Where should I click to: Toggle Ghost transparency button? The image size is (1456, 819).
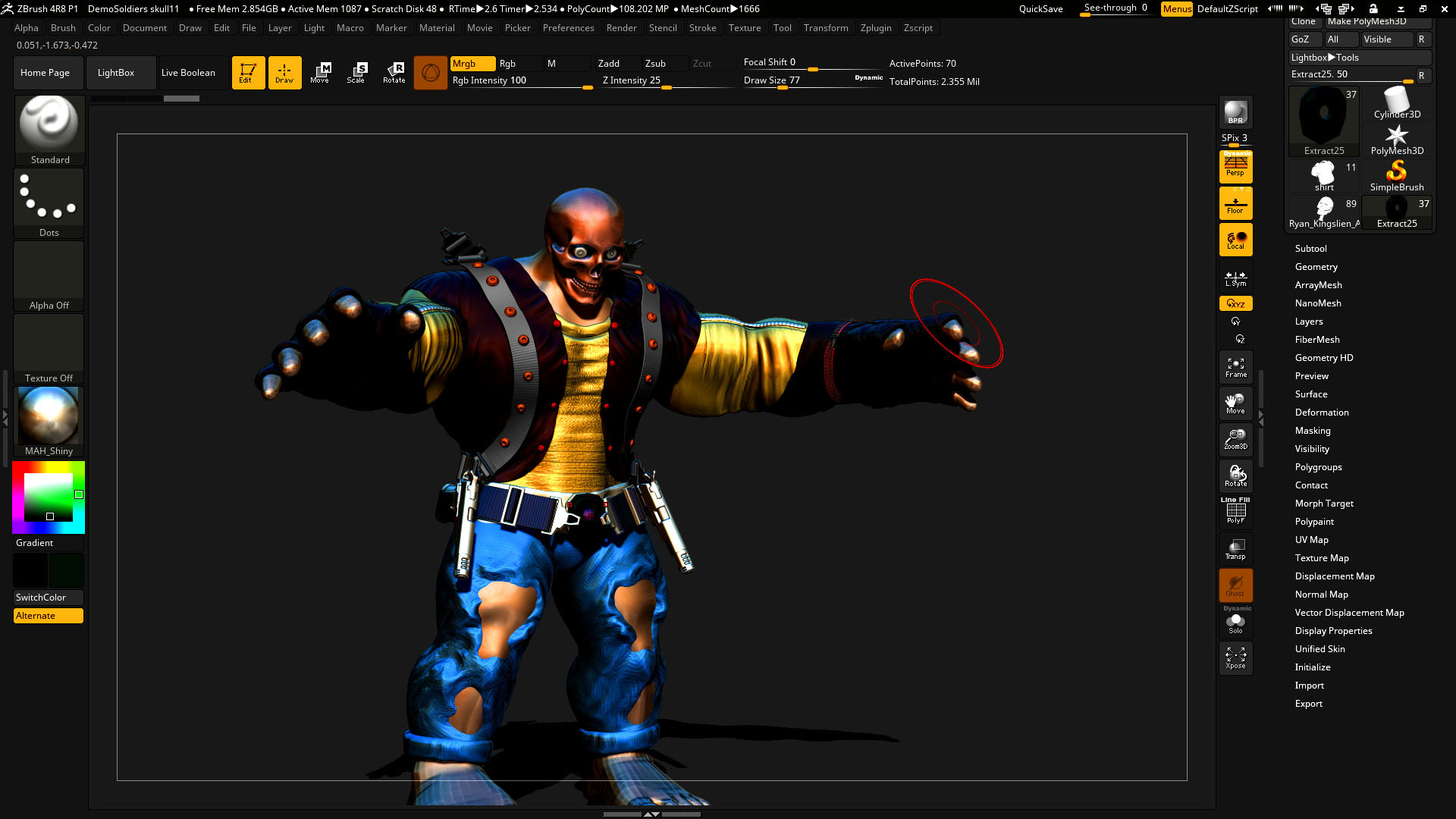(1235, 585)
